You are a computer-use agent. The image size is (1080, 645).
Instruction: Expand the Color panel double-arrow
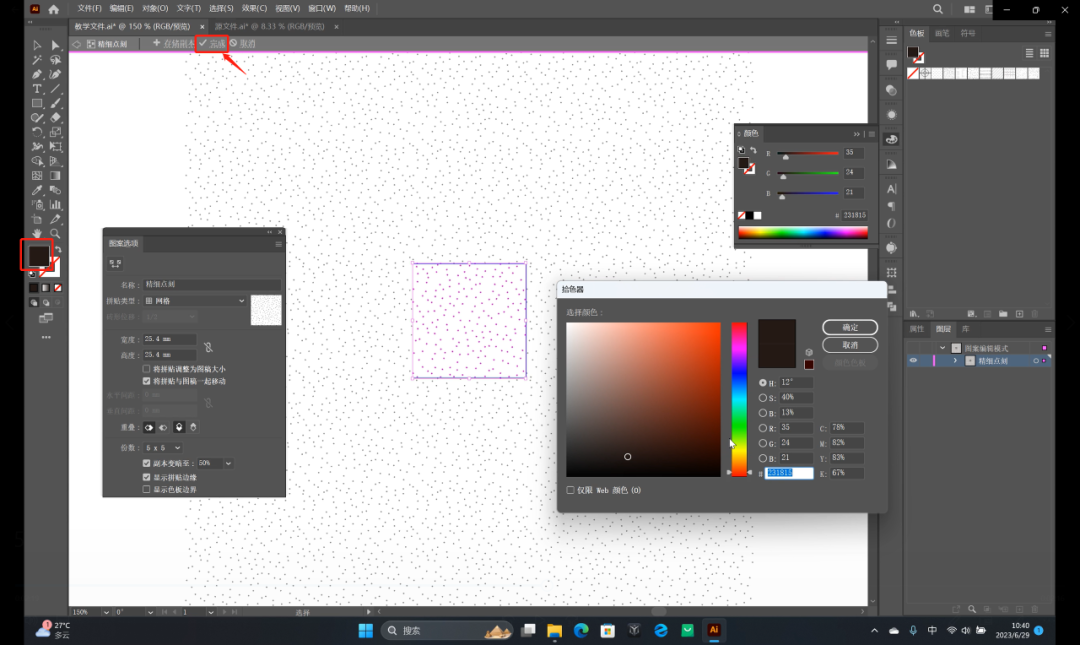[856, 134]
